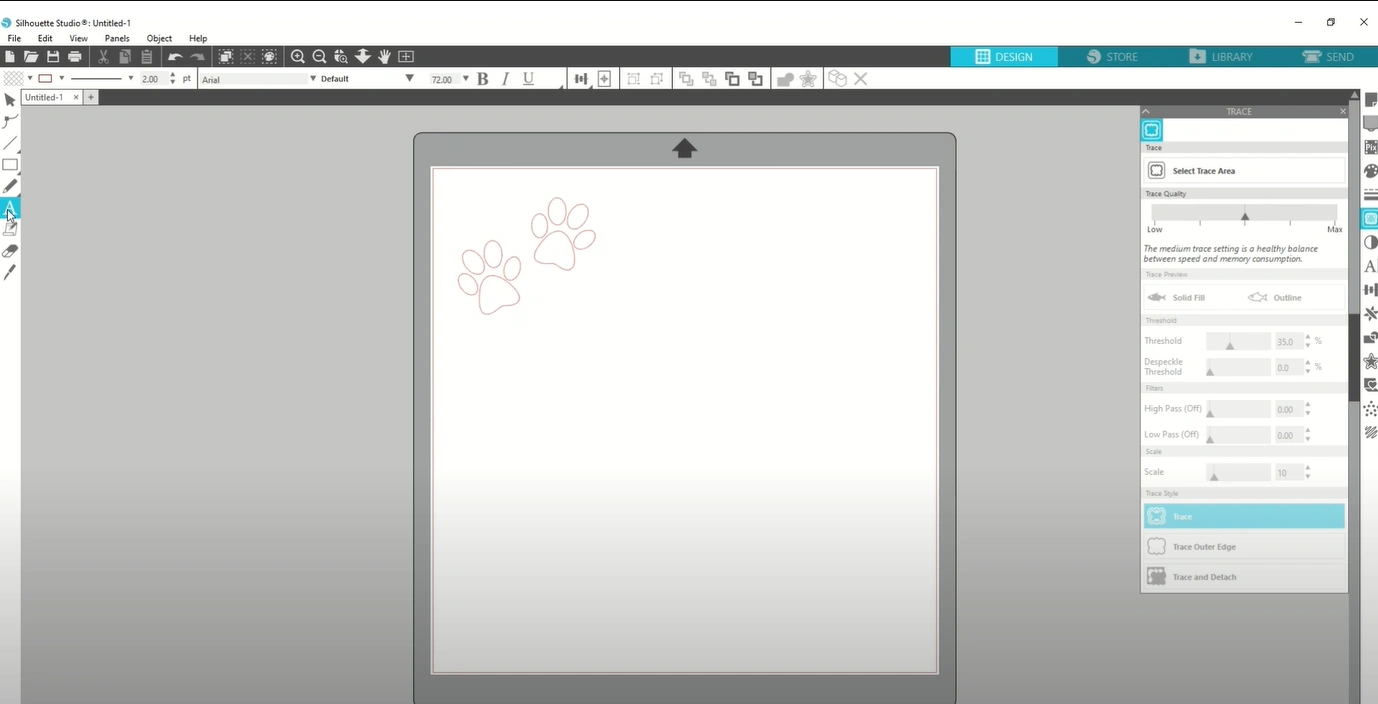Open the Panels menu

(117, 38)
